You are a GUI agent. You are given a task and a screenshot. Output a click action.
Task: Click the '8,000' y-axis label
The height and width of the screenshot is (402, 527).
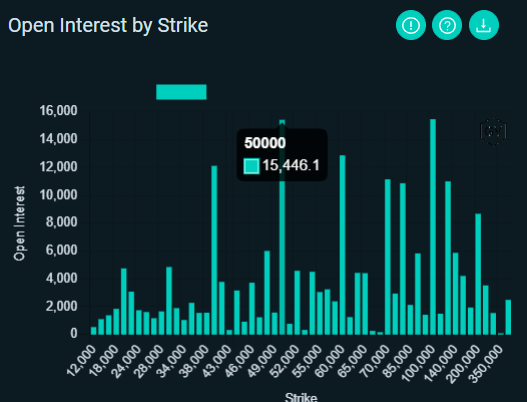click(x=62, y=222)
